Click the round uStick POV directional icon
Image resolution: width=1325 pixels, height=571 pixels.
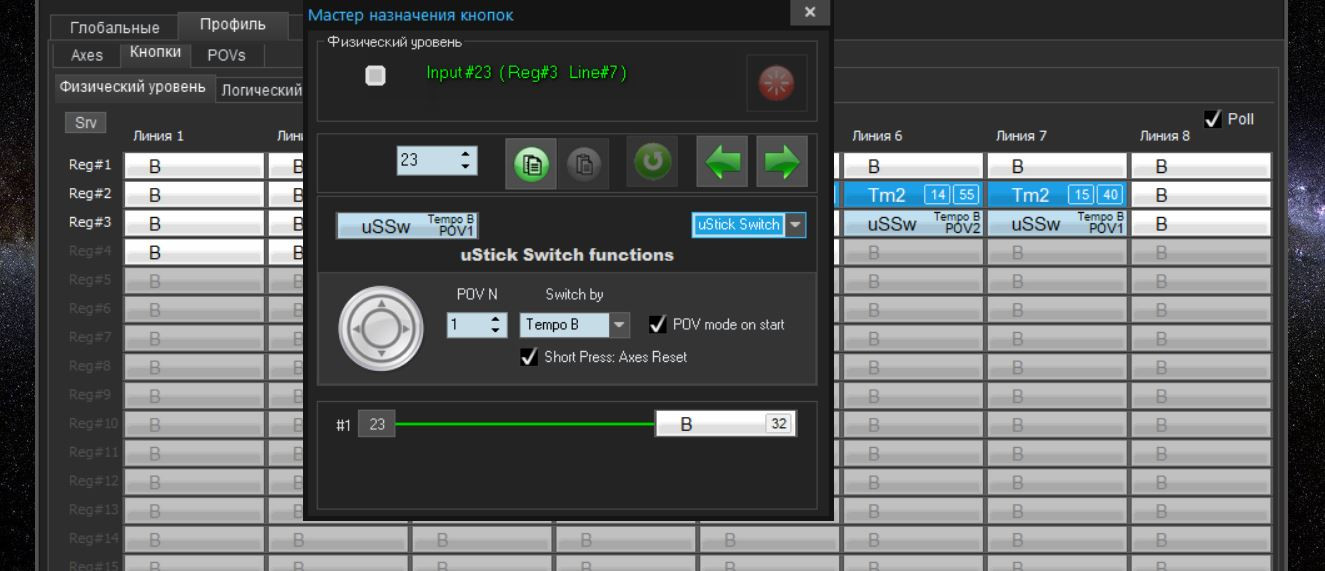[x=374, y=327]
